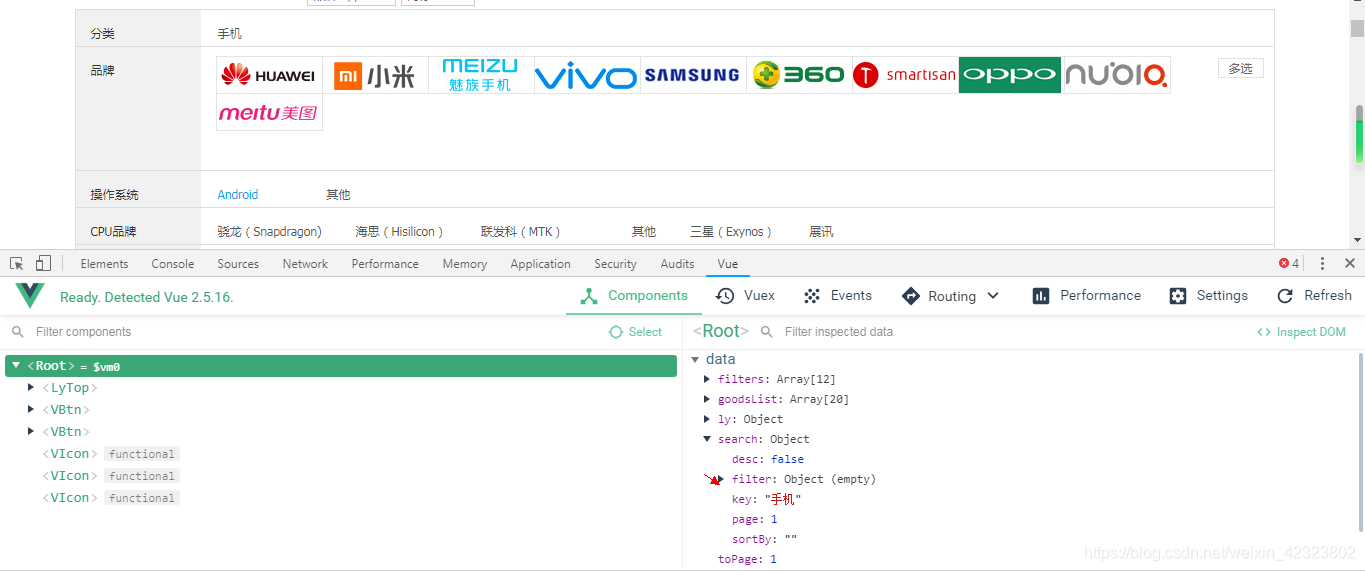Switch to the Security tab

pyautogui.click(x=615, y=264)
